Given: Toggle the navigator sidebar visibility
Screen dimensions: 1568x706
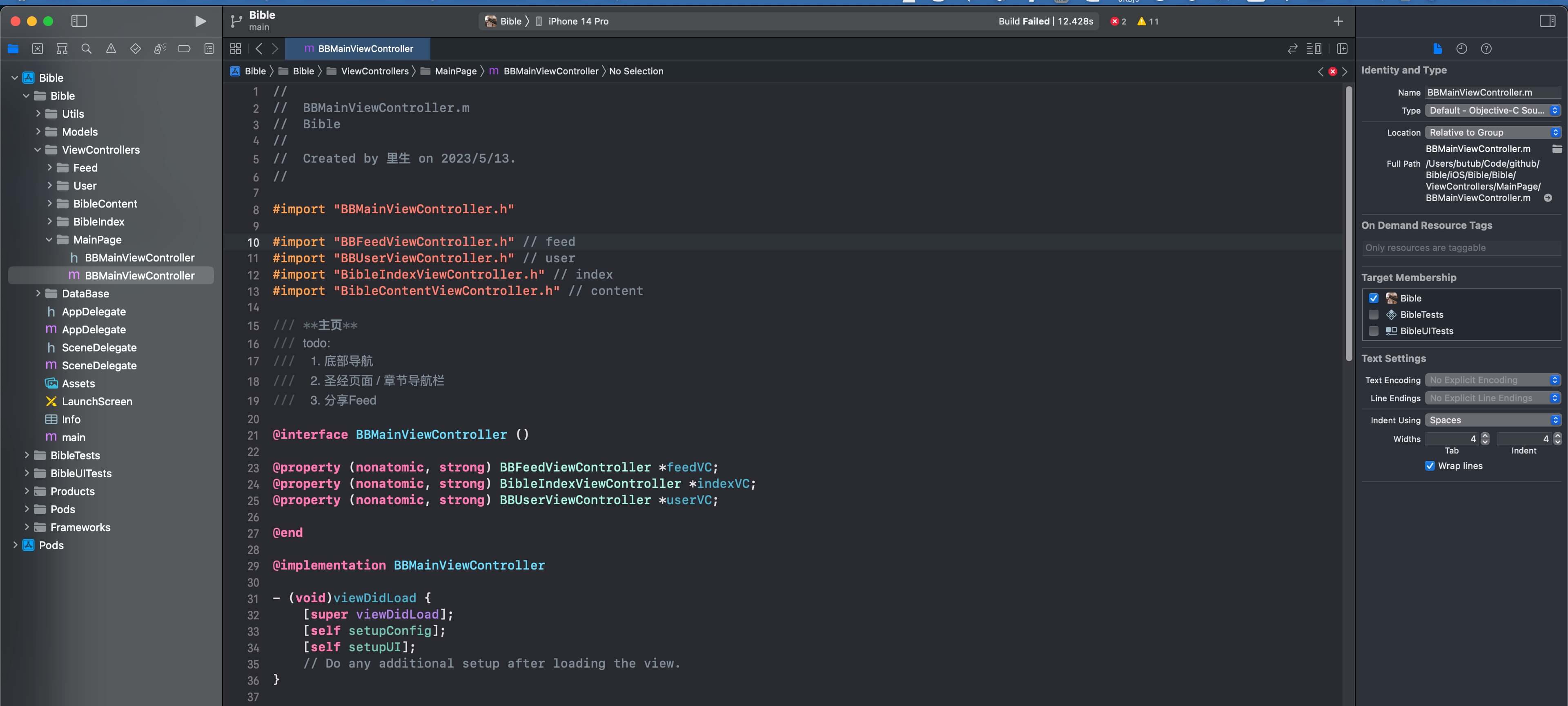Looking at the screenshot, I should click(79, 21).
